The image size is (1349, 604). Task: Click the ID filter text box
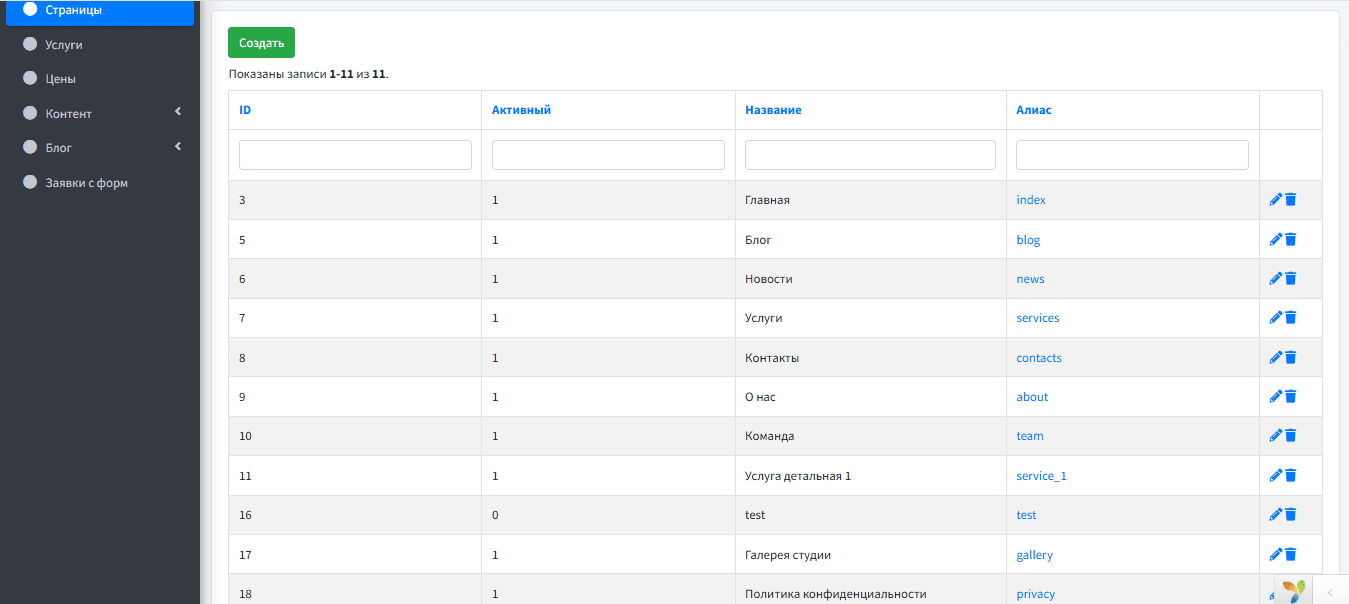pos(355,155)
